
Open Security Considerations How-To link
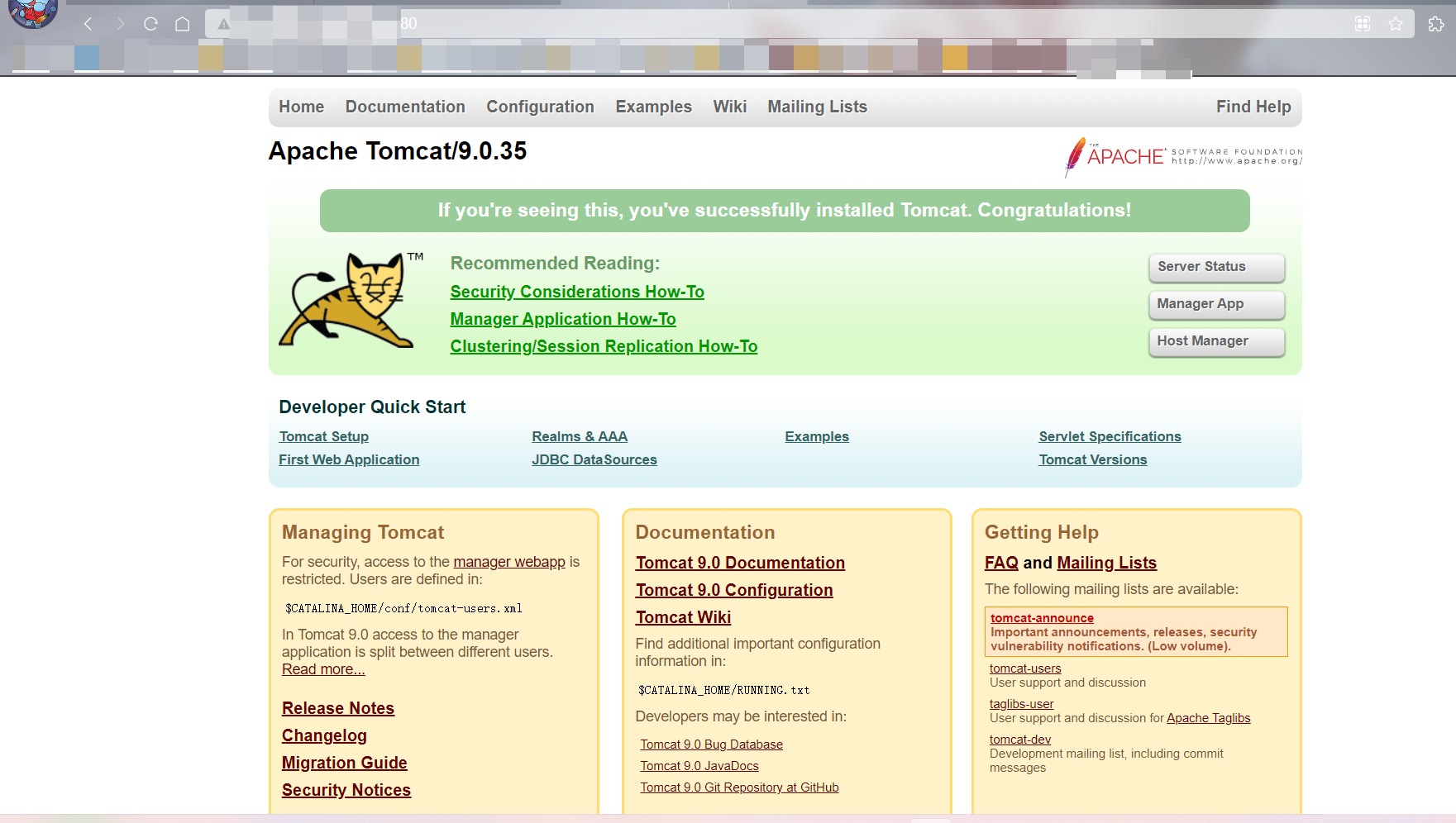point(577,292)
